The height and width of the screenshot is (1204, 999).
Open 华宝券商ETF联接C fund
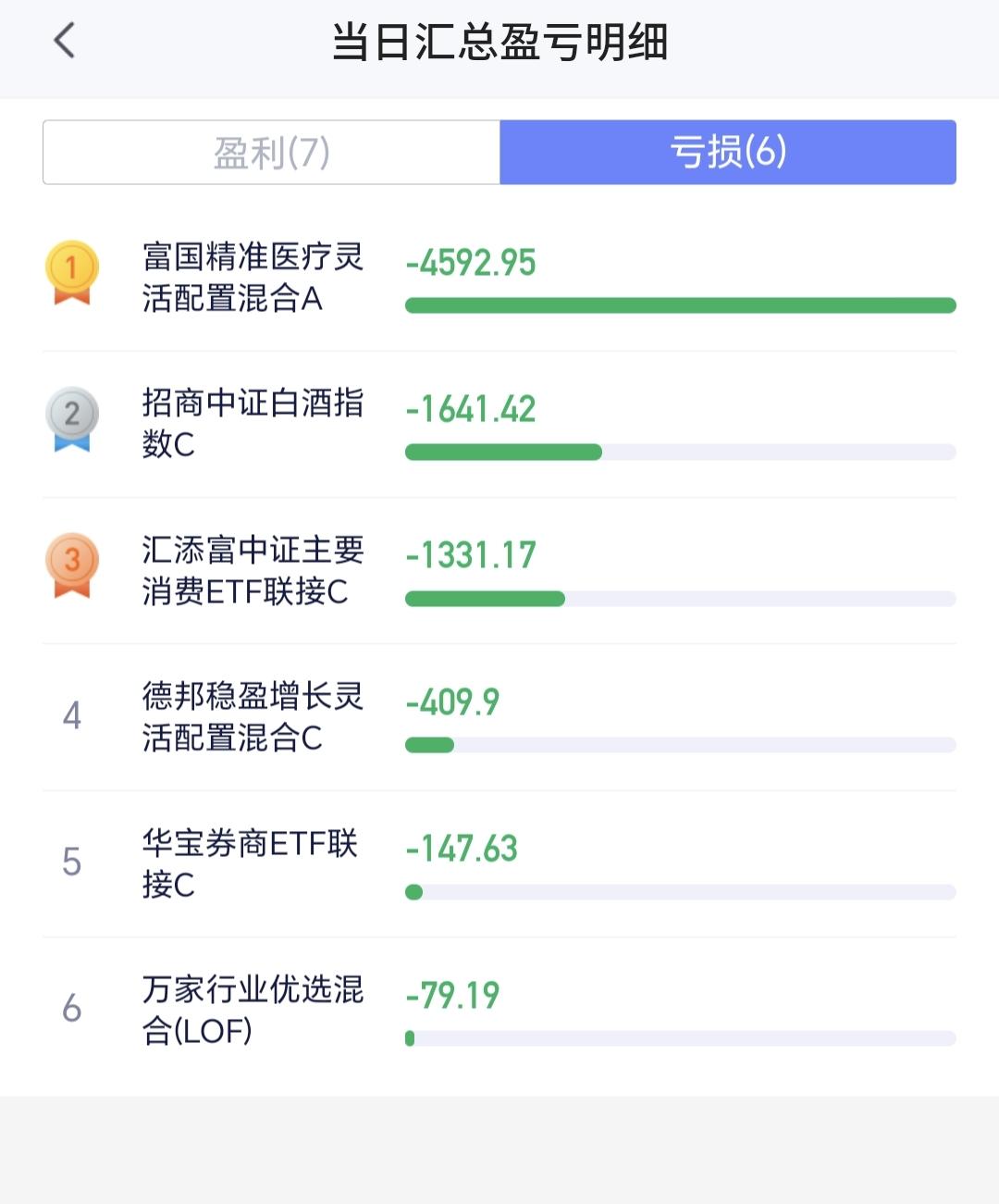click(250, 863)
